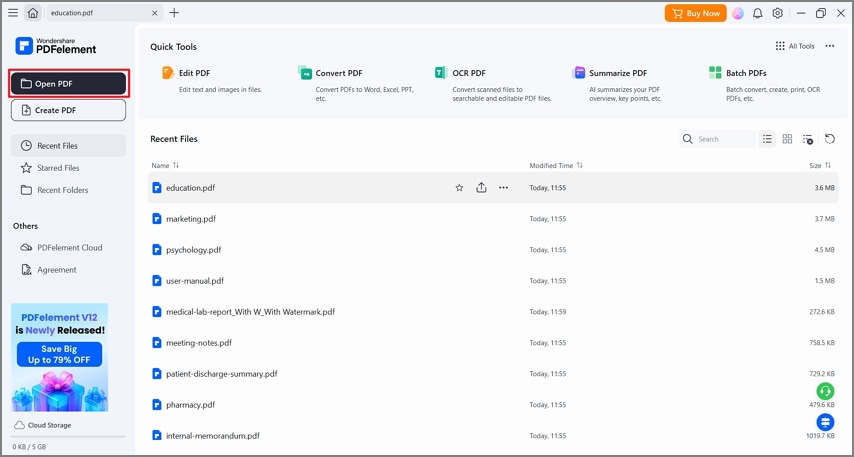
Task: Refresh the recent files list
Action: point(830,139)
